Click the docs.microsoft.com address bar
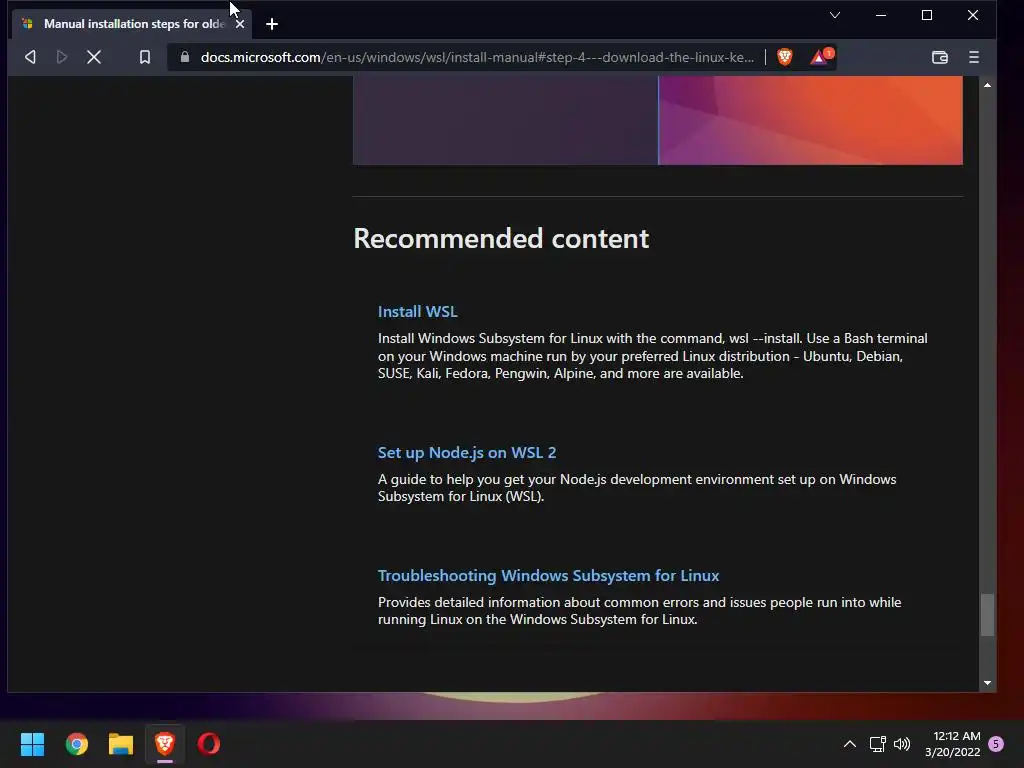The height and width of the screenshot is (768, 1024). click(477, 57)
